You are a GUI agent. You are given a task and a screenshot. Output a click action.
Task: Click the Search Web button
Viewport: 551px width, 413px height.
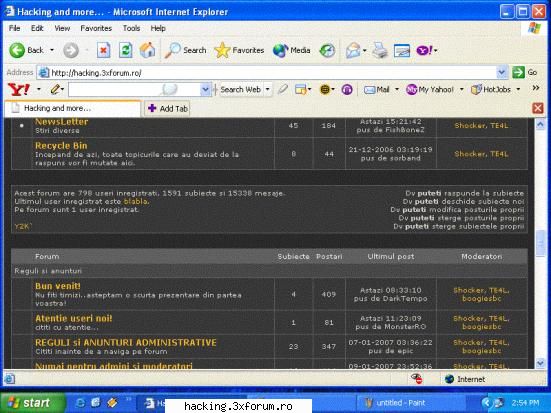240,90
